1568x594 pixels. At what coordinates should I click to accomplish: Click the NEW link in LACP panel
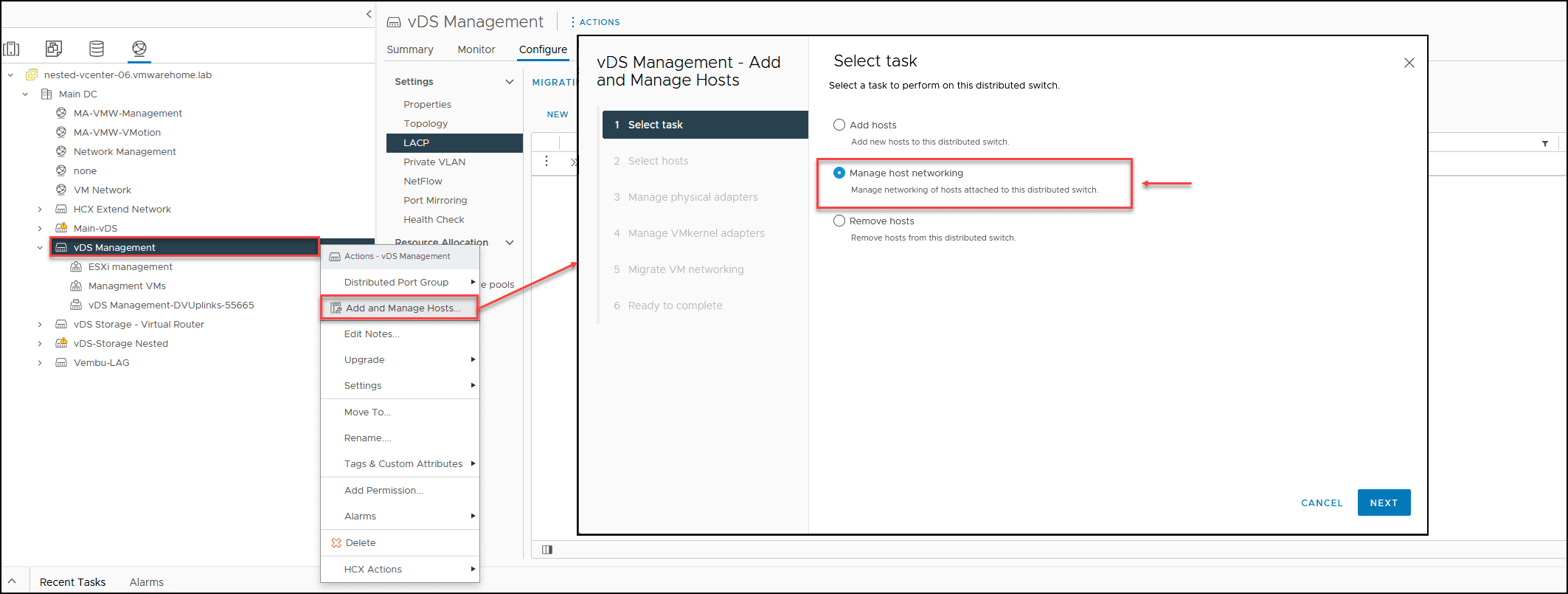[558, 114]
